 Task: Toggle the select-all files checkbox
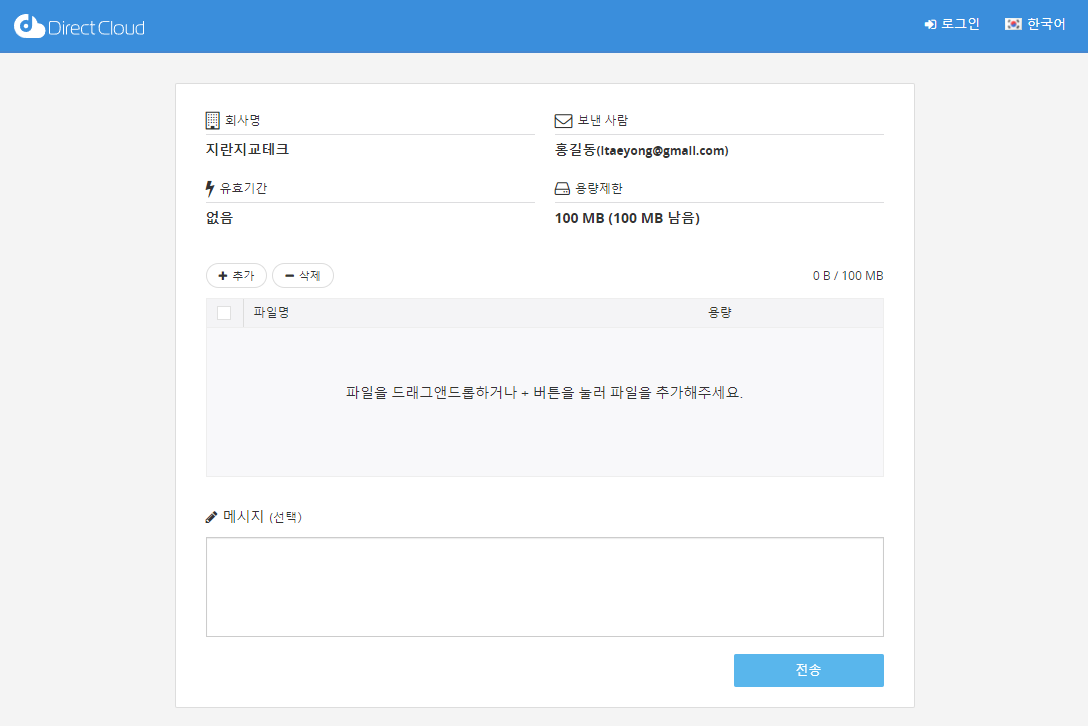224,313
